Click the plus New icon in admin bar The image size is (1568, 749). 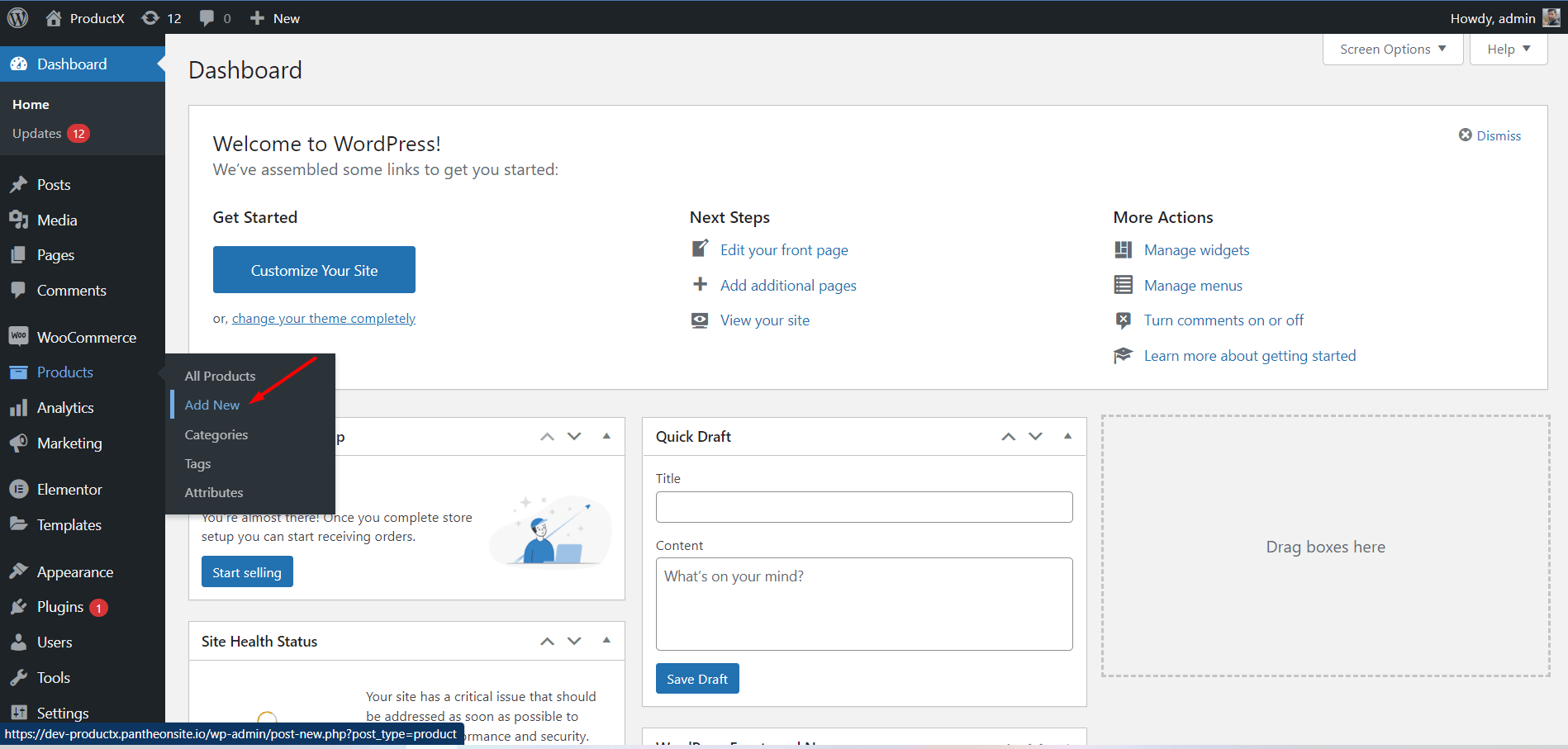(x=257, y=17)
